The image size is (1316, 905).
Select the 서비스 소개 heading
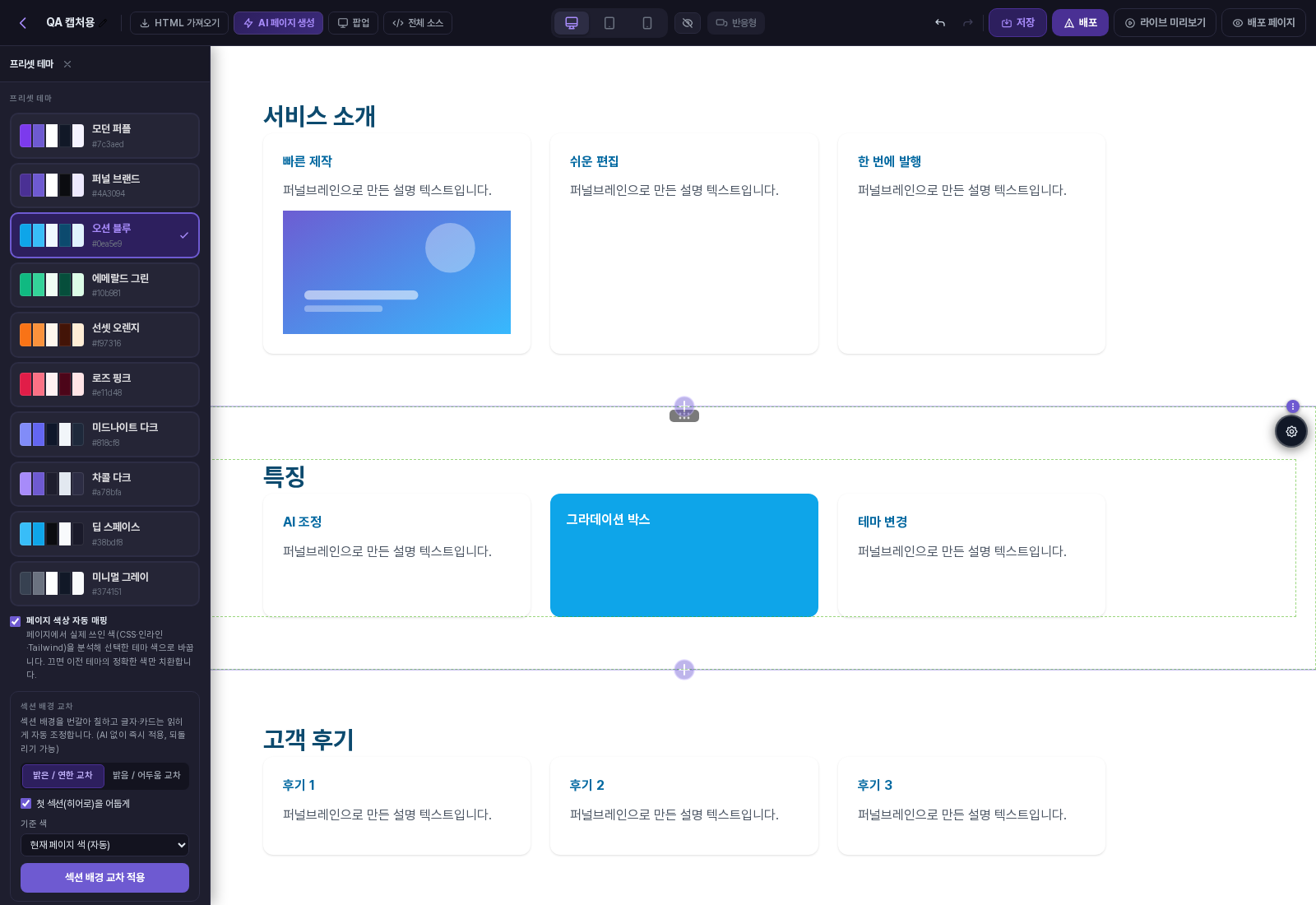coord(319,116)
